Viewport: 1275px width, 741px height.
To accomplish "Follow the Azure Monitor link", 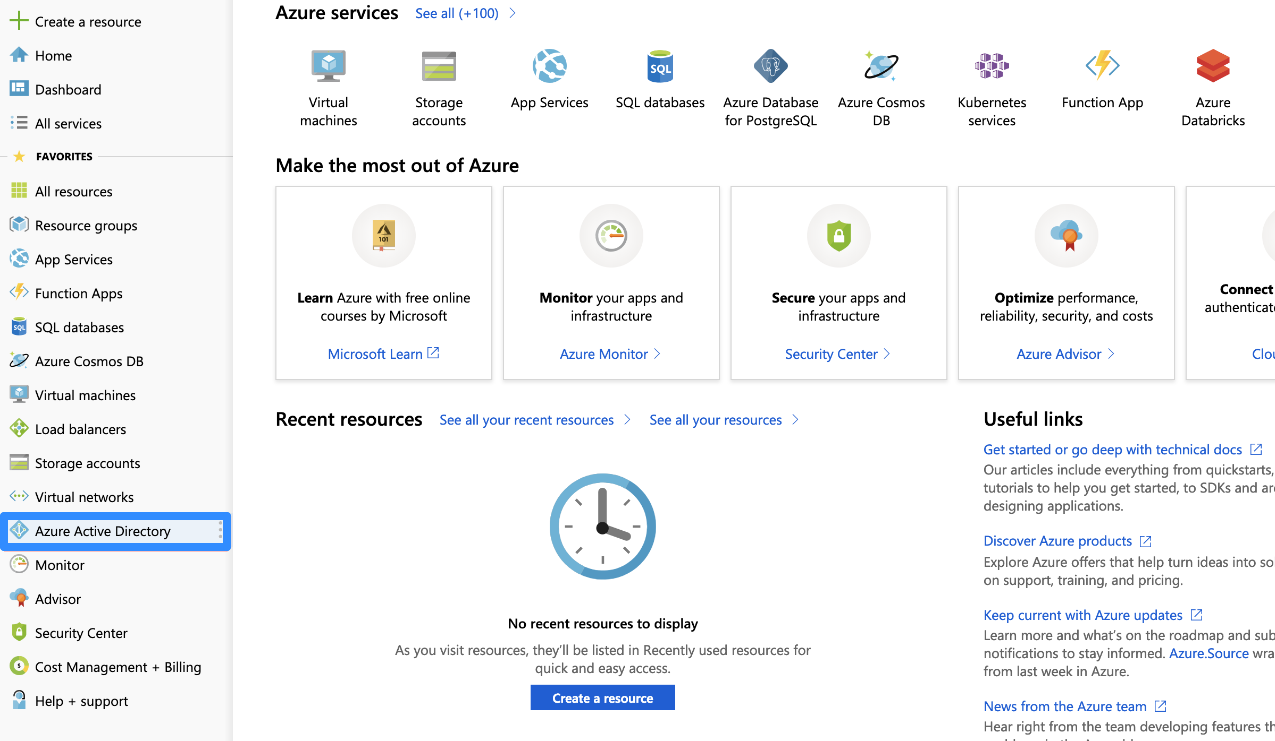I will [x=604, y=354].
